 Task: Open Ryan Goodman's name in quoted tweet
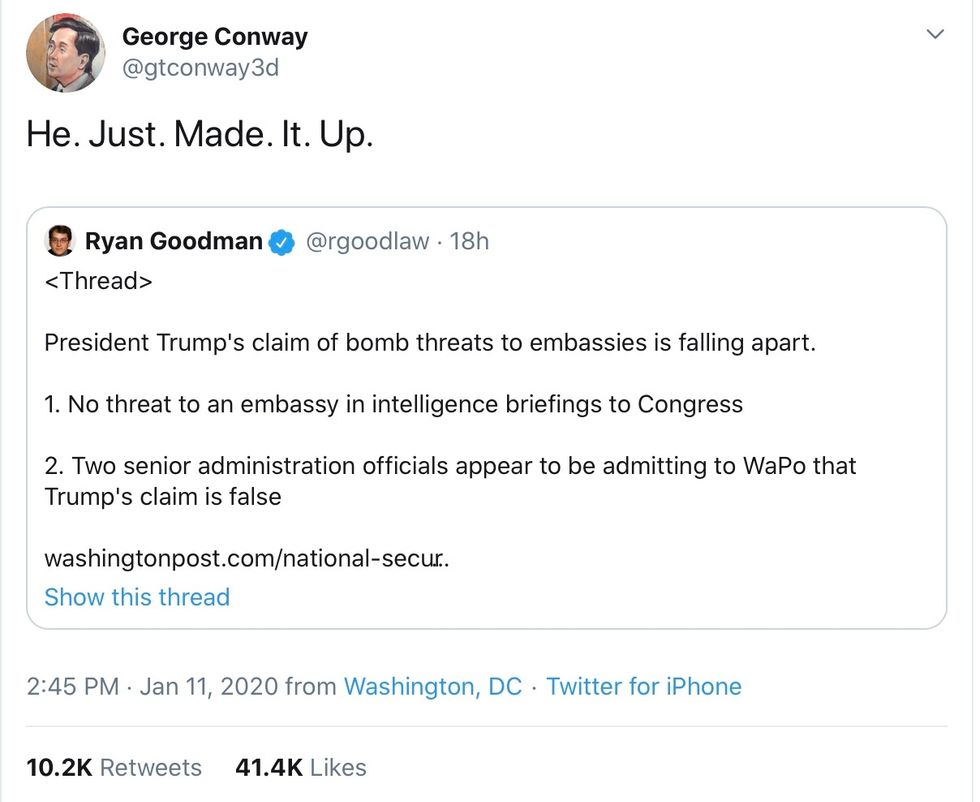(173, 241)
